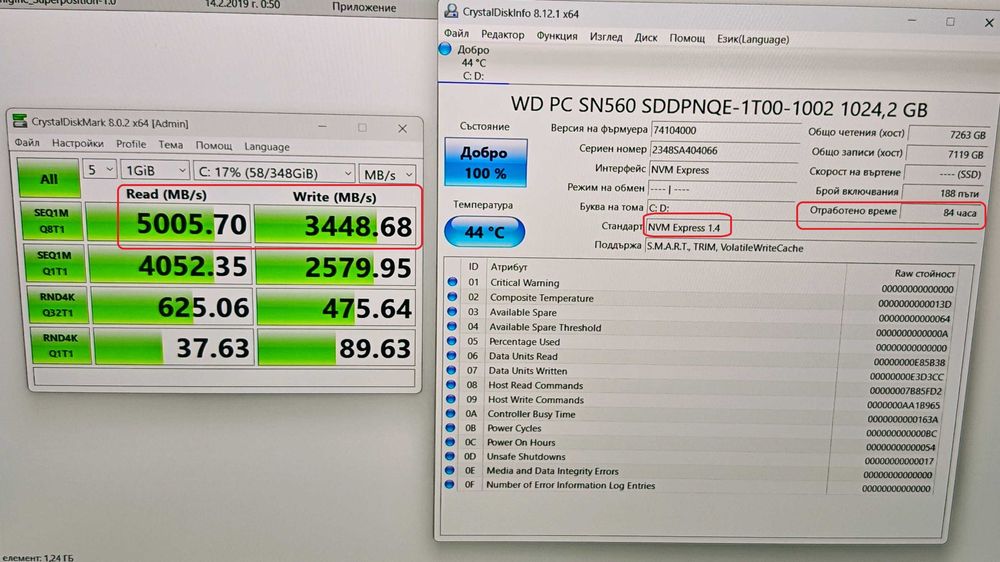Viewport: 1000px width, 562px height.
Task: Open the drive dropdown C: 17% (58/348GiB)
Action: (x=274, y=172)
